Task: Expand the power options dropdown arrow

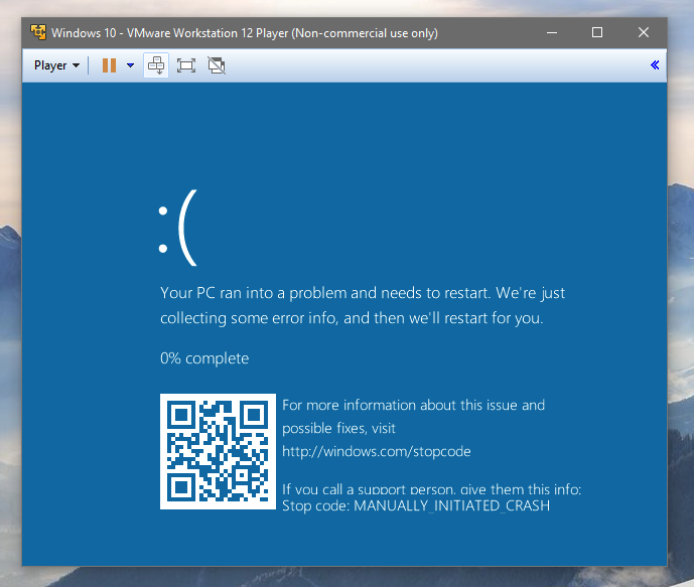Action: pos(130,66)
